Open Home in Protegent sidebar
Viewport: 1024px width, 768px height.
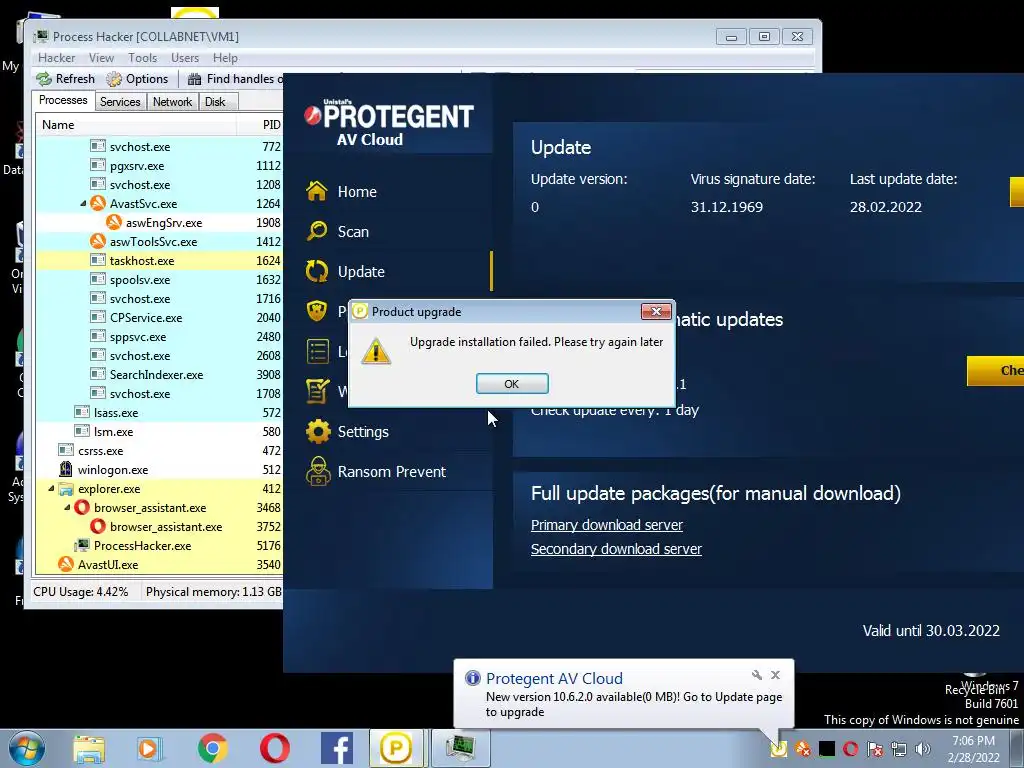(x=357, y=192)
